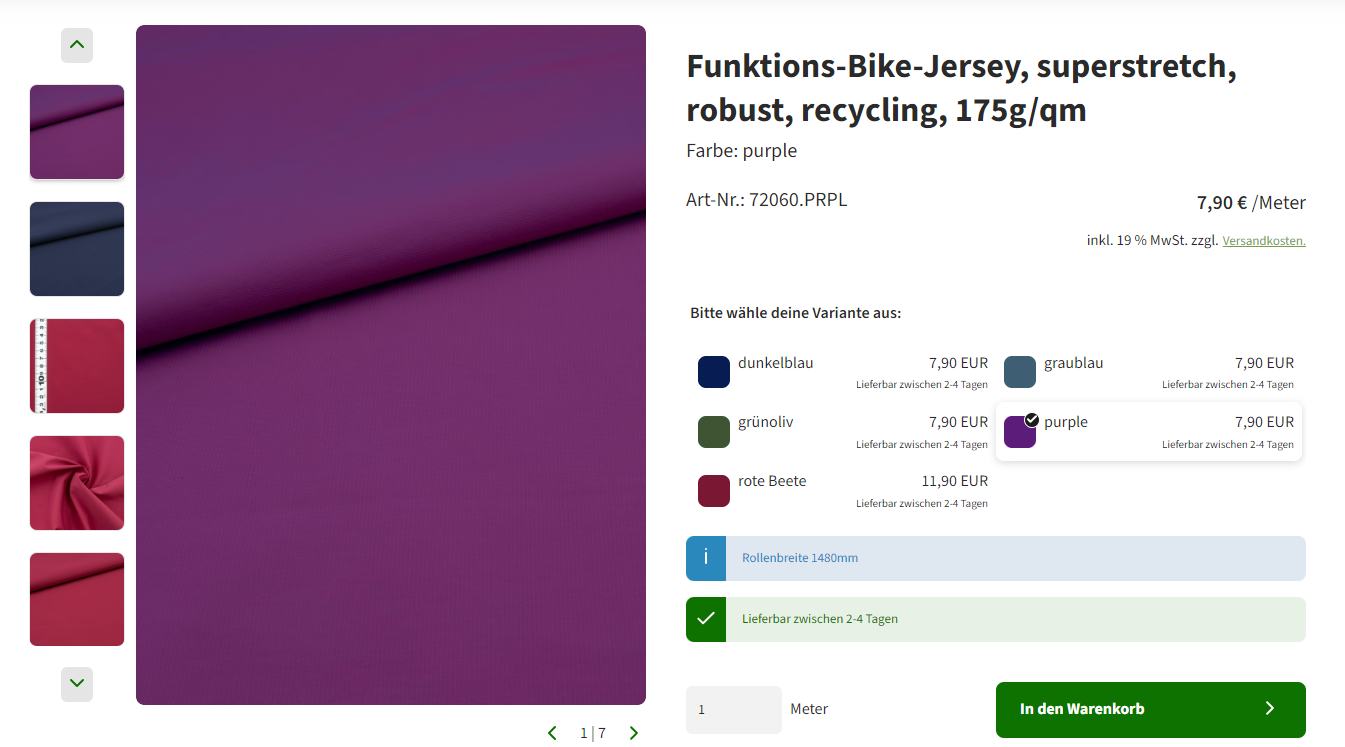Open the twisted red fabric thumbnail

[77, 483]
